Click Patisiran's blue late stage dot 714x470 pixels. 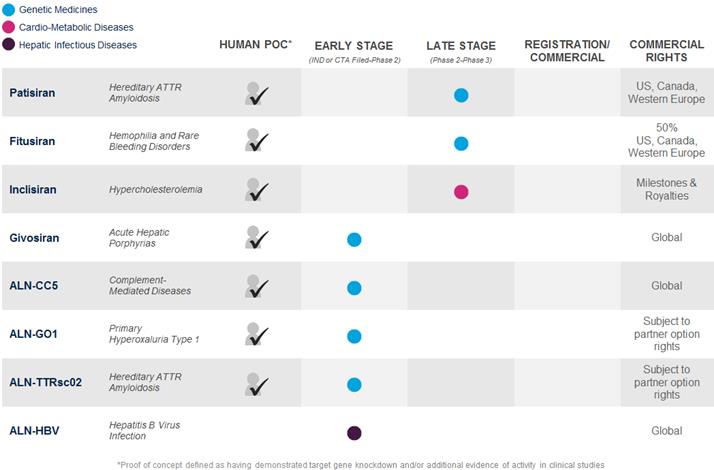pyautogui.click(x=461, y=95)
